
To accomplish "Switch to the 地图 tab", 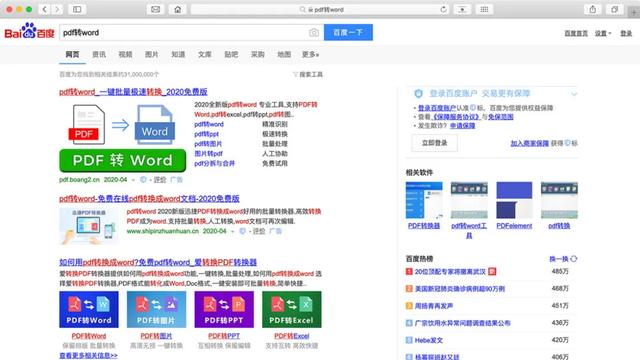I will pyautogui.click(x=284, y=54).
